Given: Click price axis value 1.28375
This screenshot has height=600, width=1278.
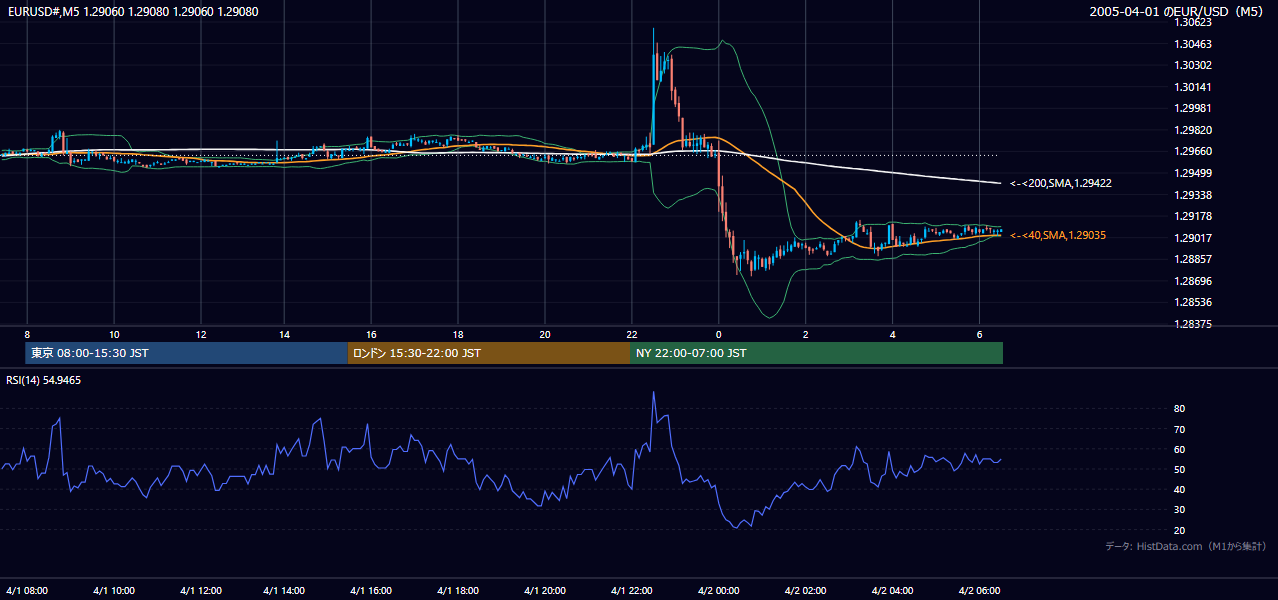Looking at the screenshot, I should [1194, 324].
